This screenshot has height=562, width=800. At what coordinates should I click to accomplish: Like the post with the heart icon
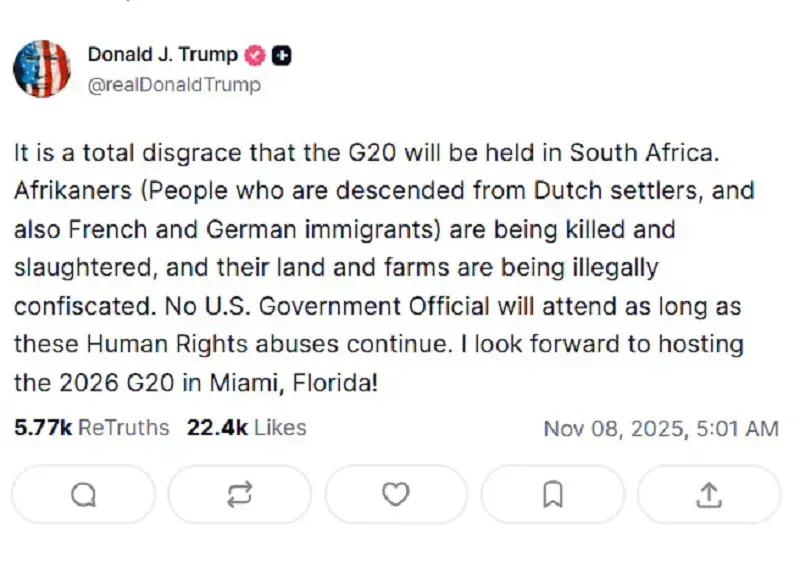click(x=397, y=494)
